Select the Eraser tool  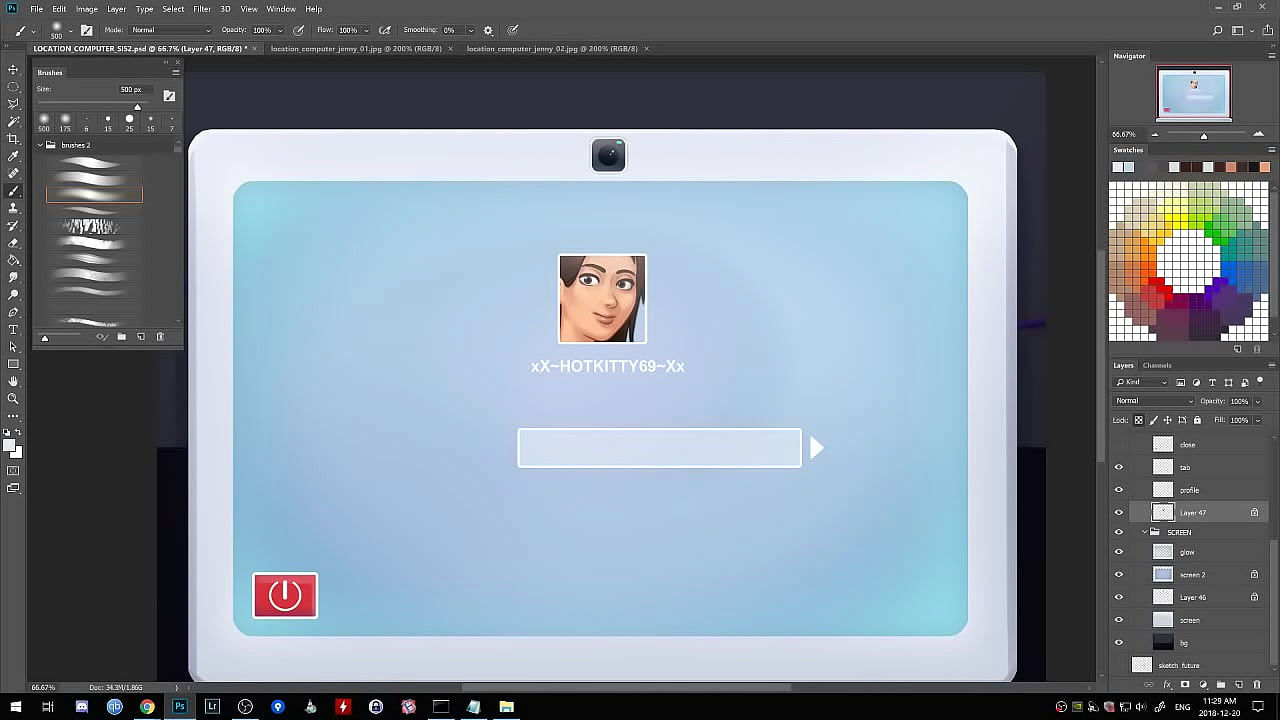pyautogui.click(x=13, y=243)
